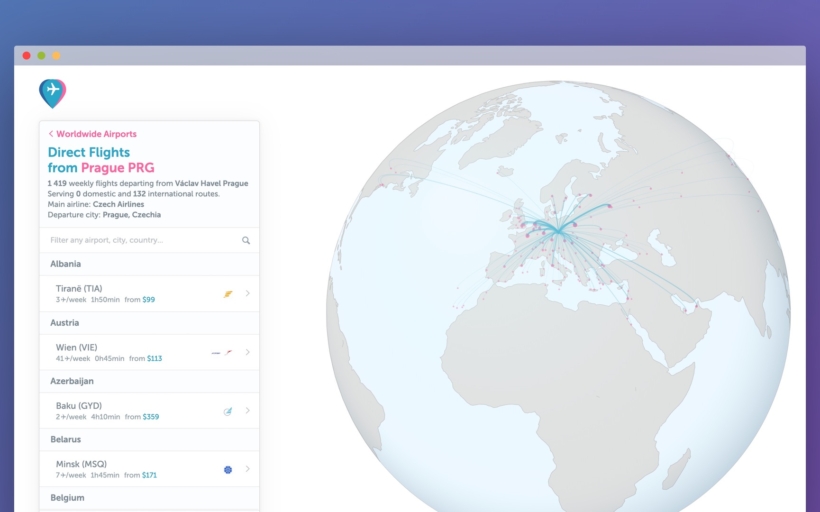
Task: Click the yellow window button
Action: [56, 55]
